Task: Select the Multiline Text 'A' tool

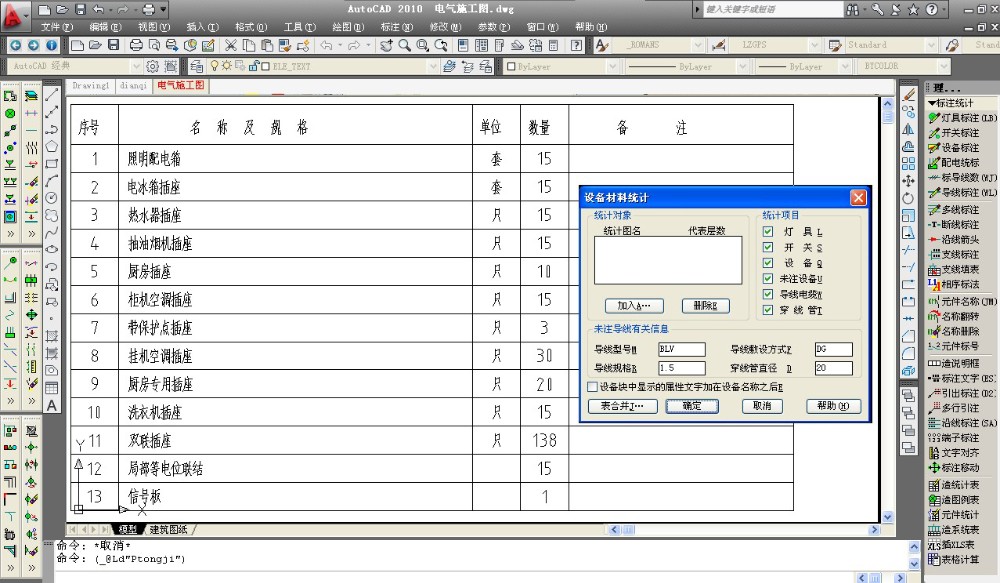Action: click(52, 406)
